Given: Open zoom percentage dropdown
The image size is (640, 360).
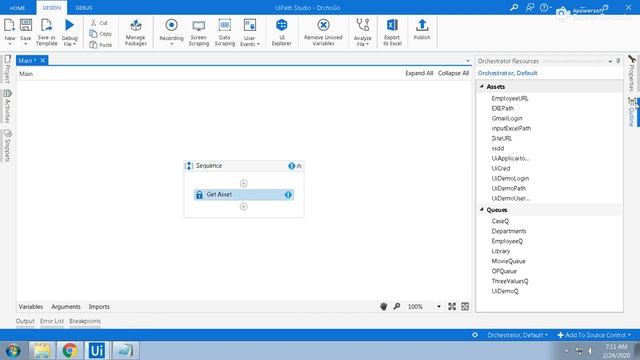Looking at the screenshot, I should [x=439, y=307].
